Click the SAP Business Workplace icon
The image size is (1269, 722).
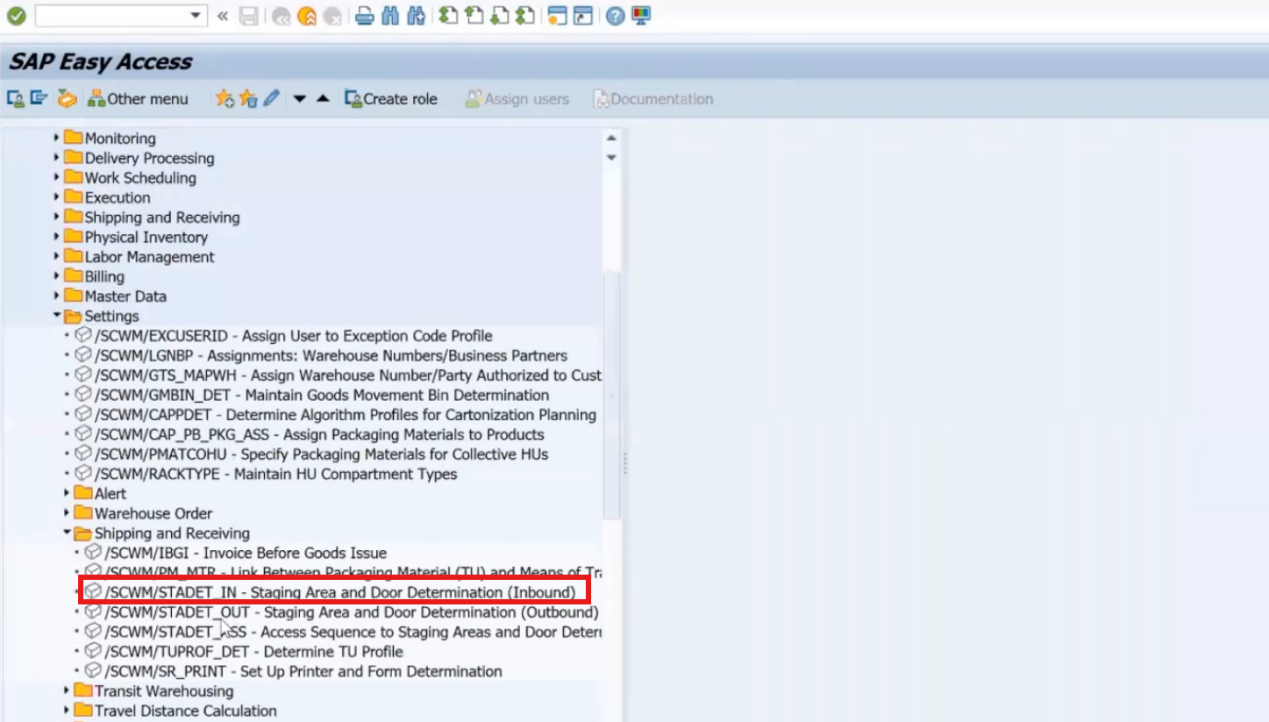click(67, 98)
